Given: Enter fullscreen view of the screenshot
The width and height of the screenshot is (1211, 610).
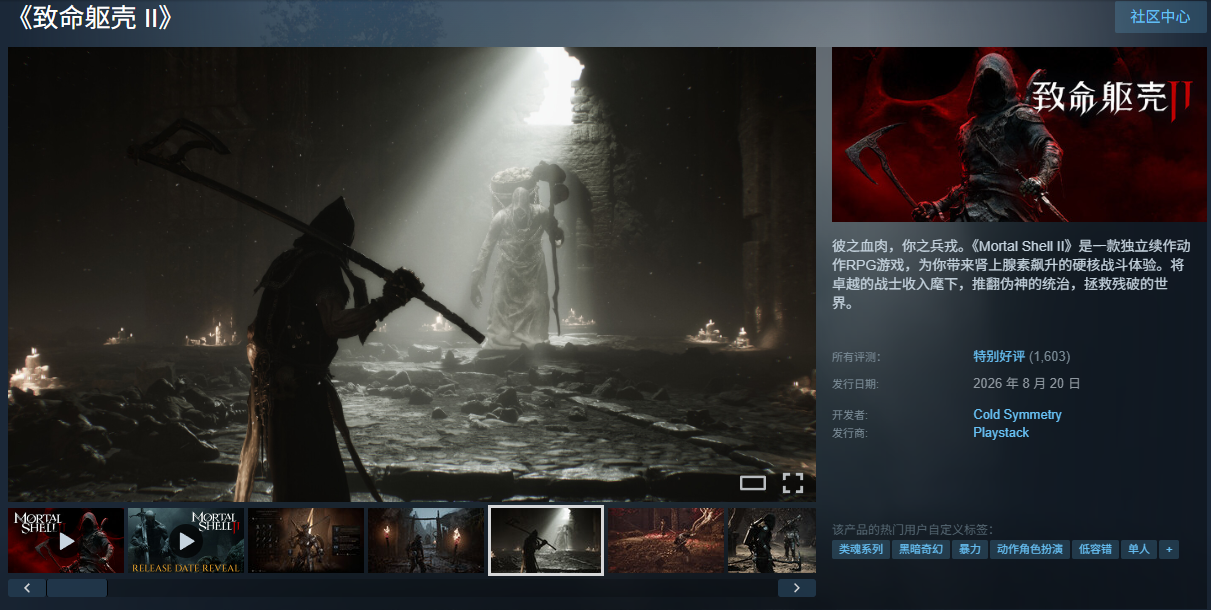Looking at the screenshot, I should pyautogui.click(x=793, y=484).
